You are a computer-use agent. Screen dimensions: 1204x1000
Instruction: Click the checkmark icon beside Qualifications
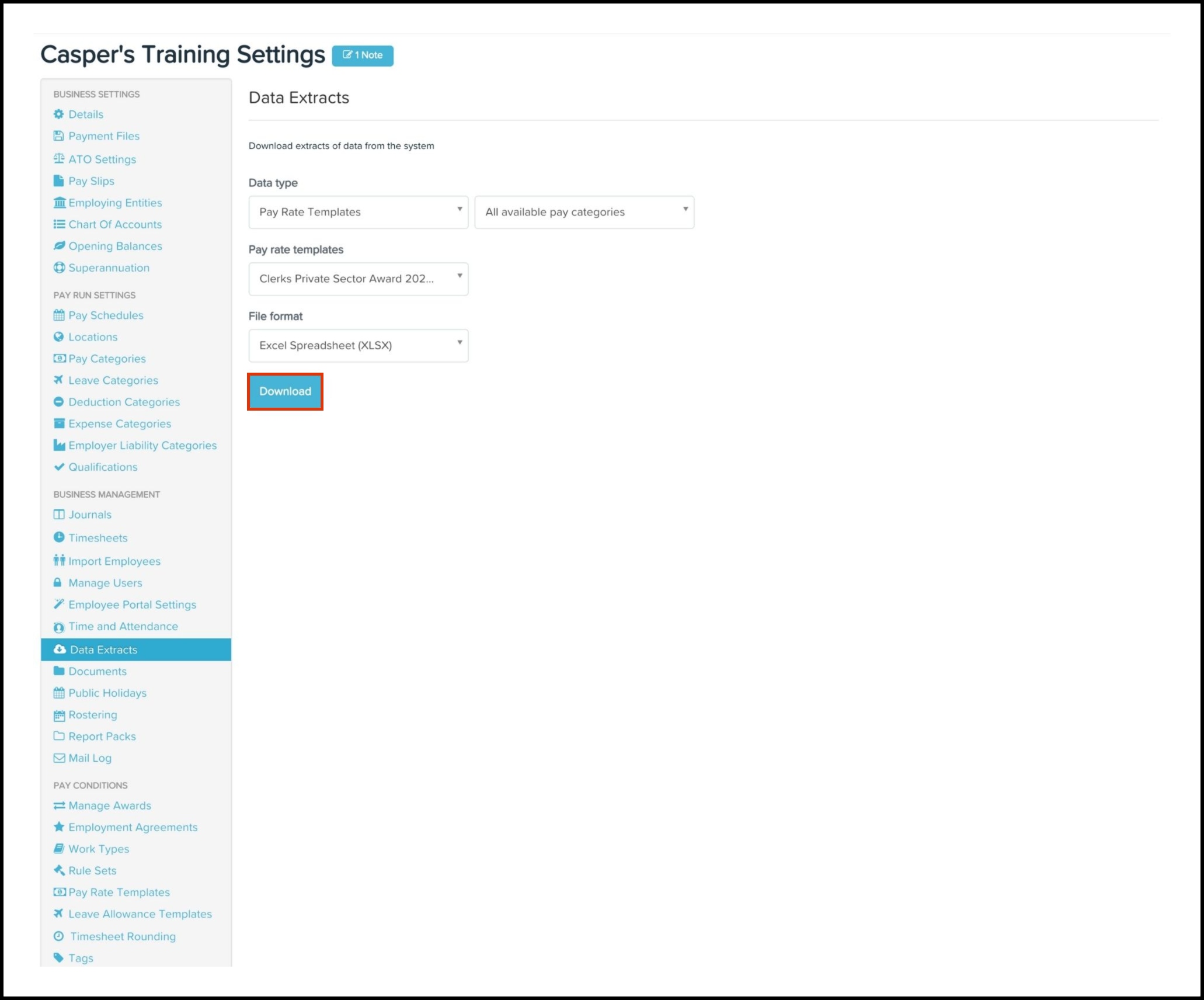(59, 467)
